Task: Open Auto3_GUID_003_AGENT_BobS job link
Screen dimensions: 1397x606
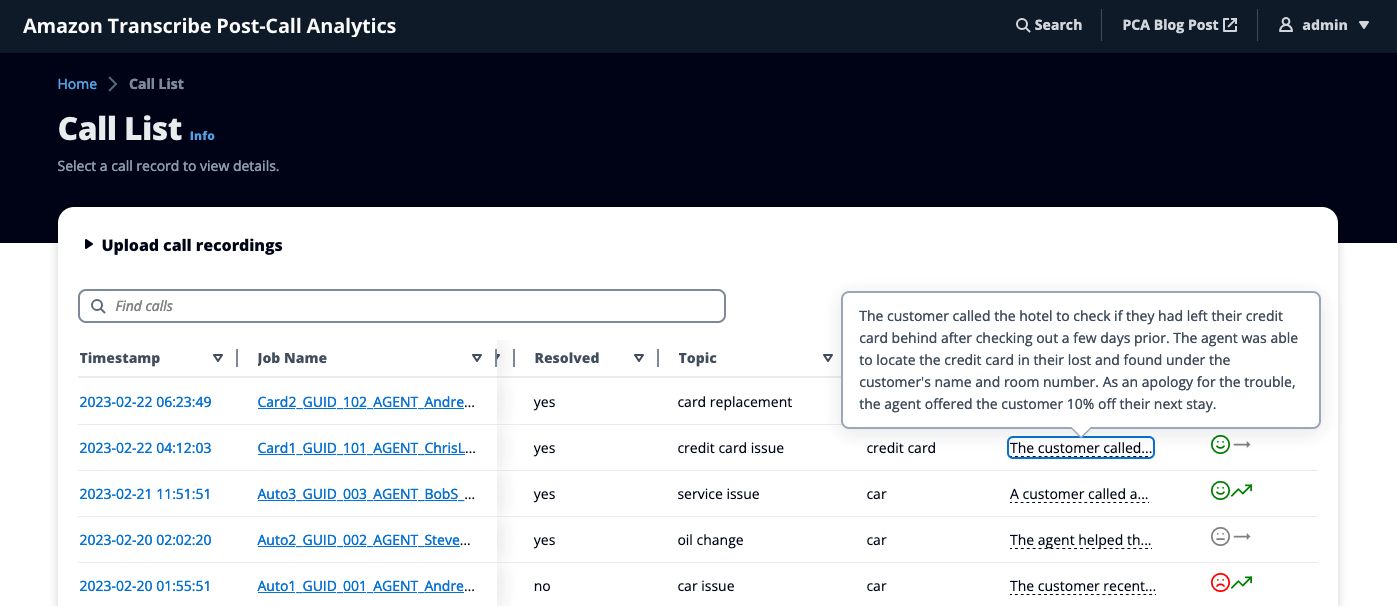Action: (x=365, y=494)
